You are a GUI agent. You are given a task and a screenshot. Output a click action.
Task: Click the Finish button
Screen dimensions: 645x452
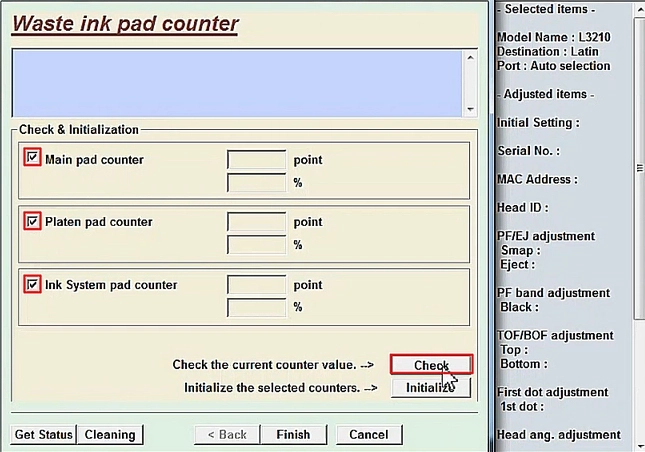coord(293,435)
